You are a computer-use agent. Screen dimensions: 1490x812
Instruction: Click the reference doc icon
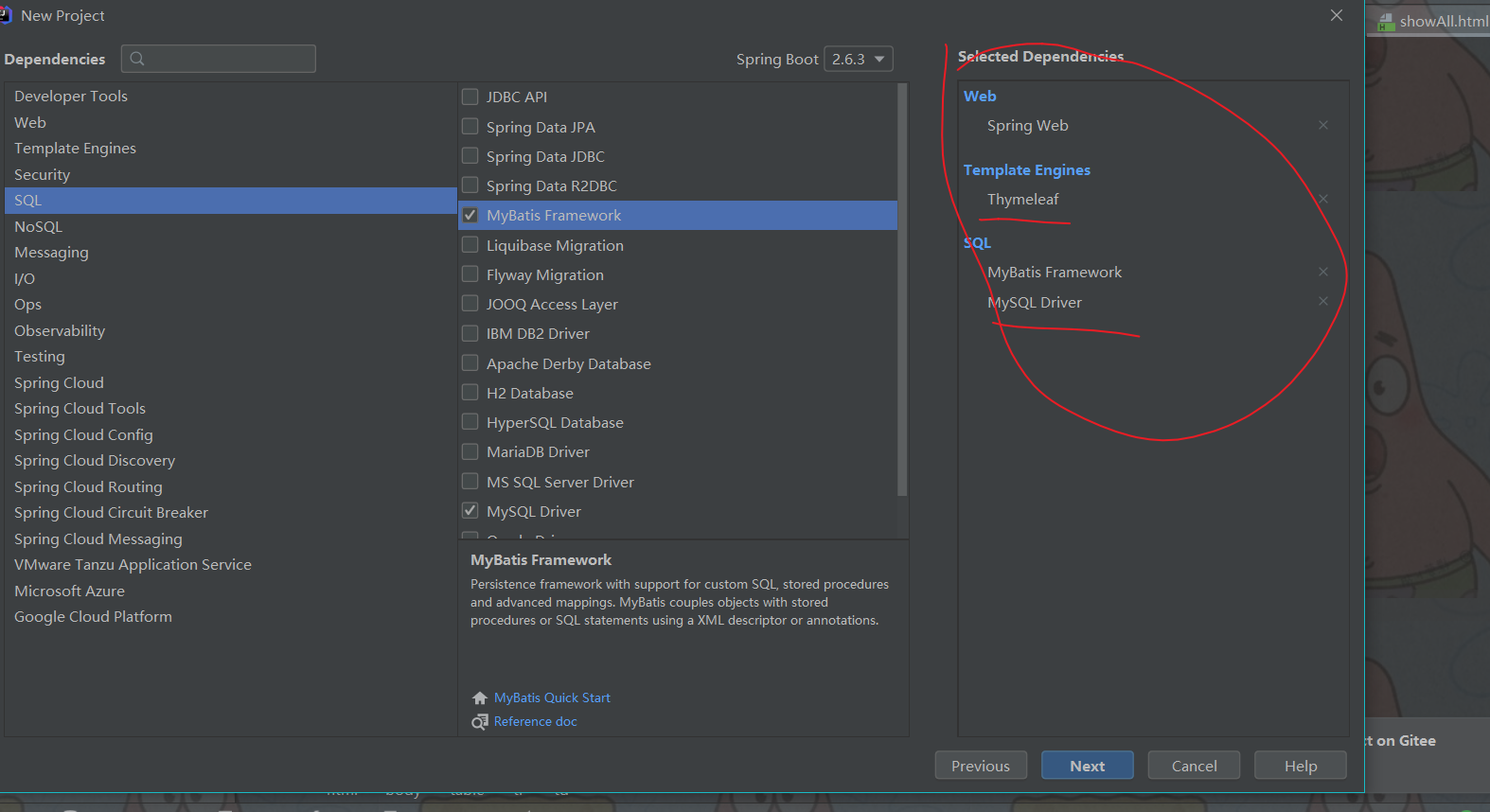pyautogui.click(x=480, y=722)
